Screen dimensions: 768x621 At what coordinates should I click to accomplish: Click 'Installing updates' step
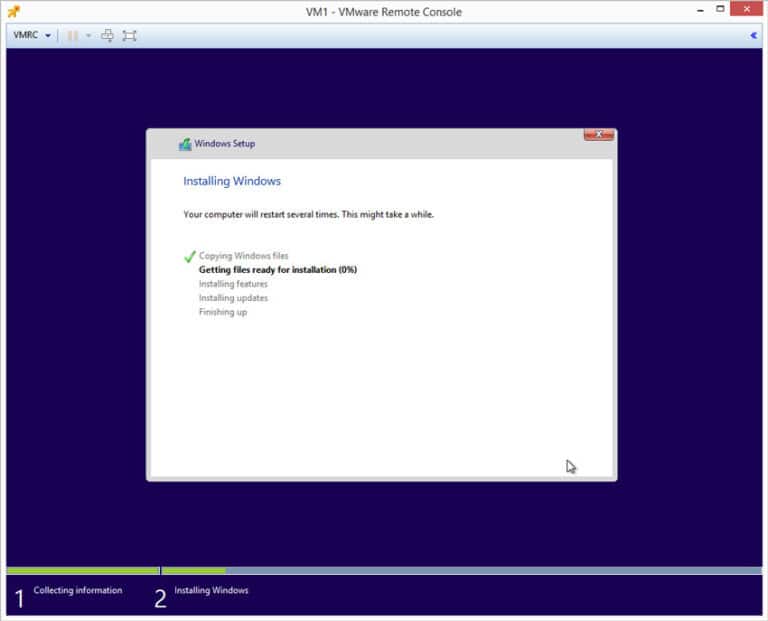pos(233,298)
